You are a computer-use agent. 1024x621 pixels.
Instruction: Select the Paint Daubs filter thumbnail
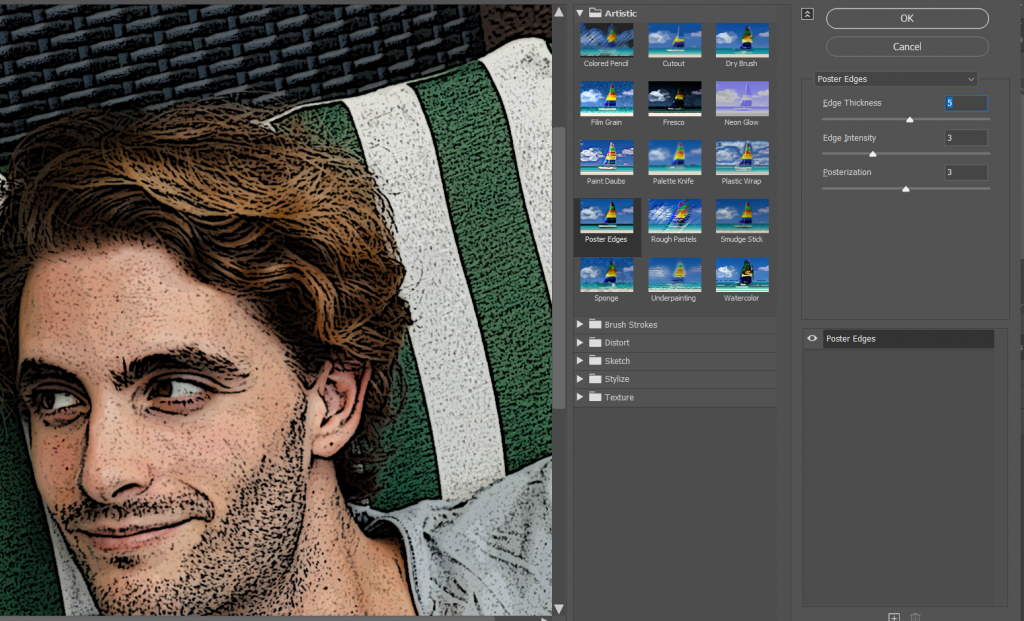tap(606, 157)
